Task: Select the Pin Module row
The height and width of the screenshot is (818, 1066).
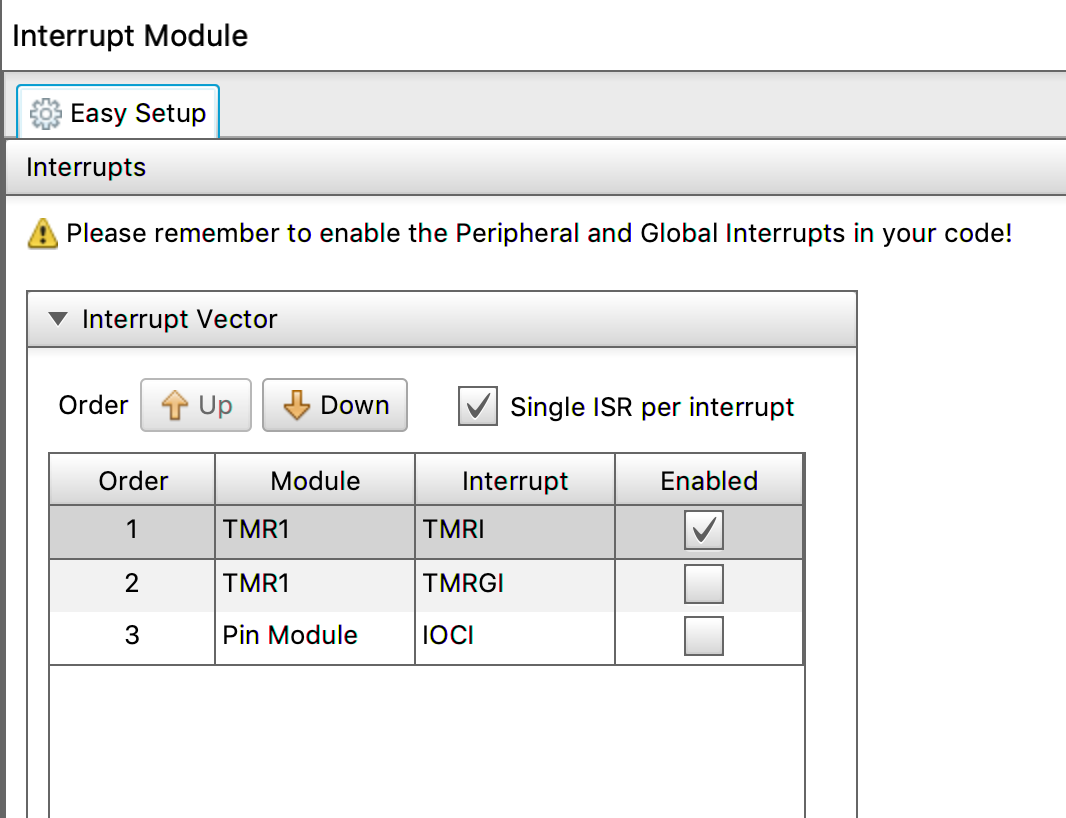Action: pyautogui.click(x=290, y=636)
